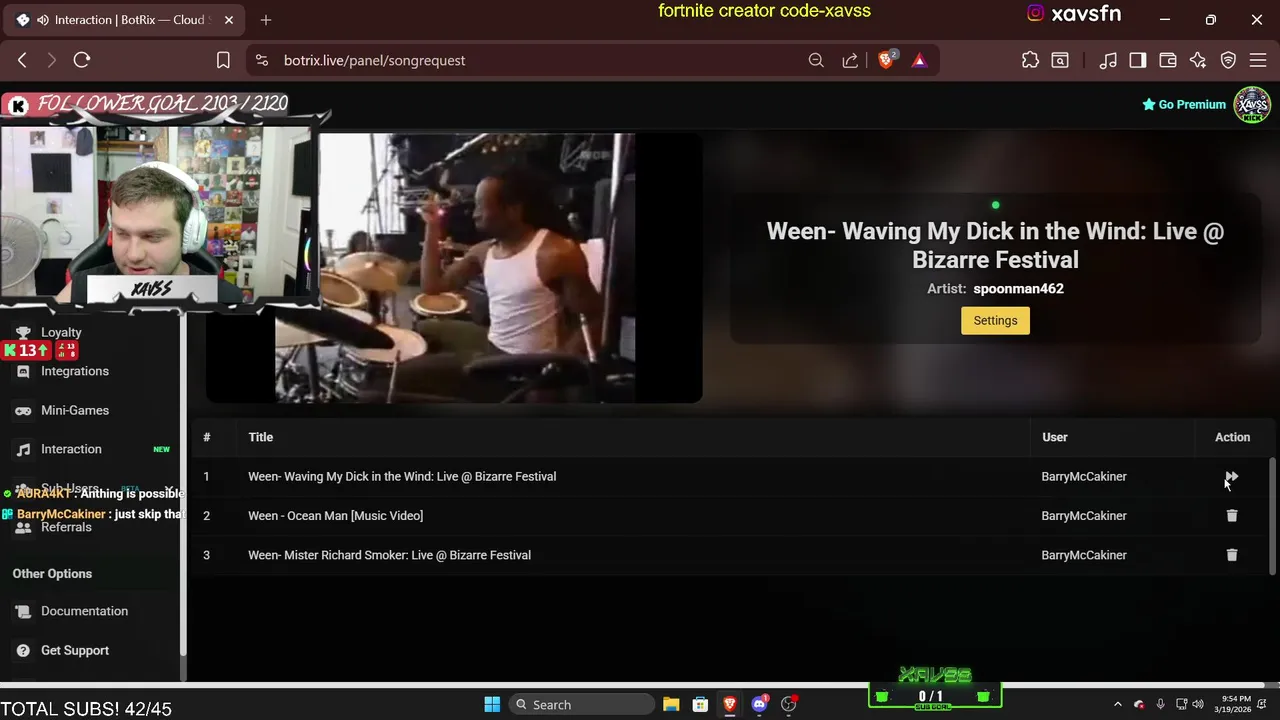The height and width of the screenshot is (720, 1280).
Task: Go back in browser history
Action: [22, 60]
